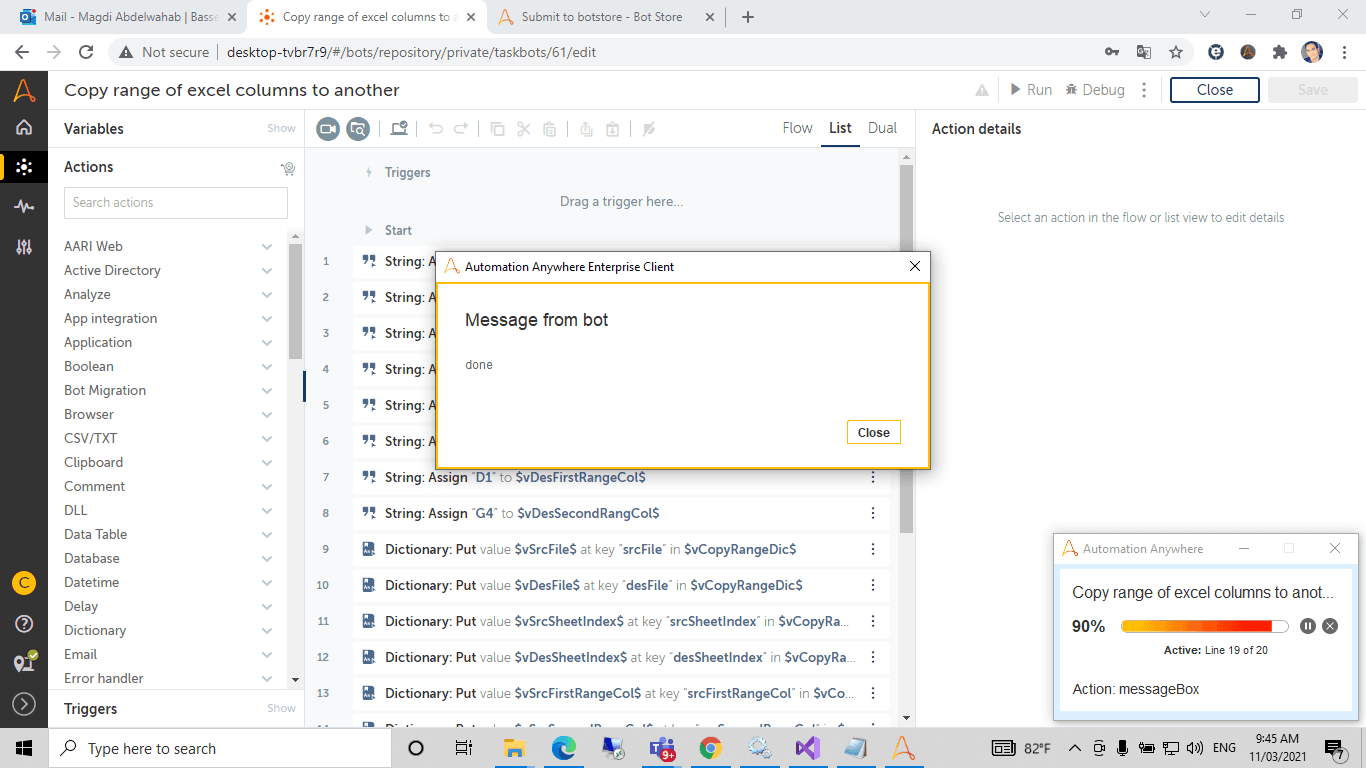Start recording with the camera icon
The height and width of the screenshot is (768, 1366).
click(328, 128)
